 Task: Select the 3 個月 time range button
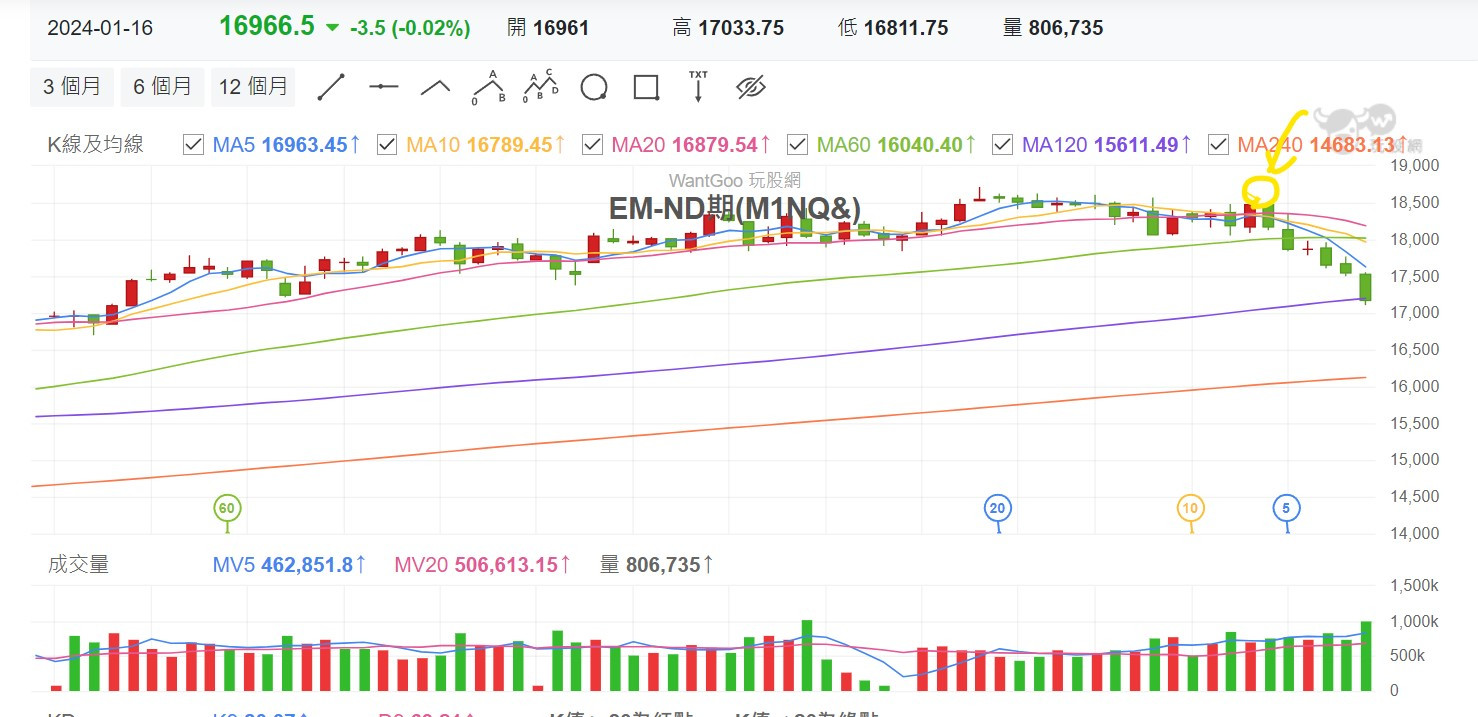72,87
